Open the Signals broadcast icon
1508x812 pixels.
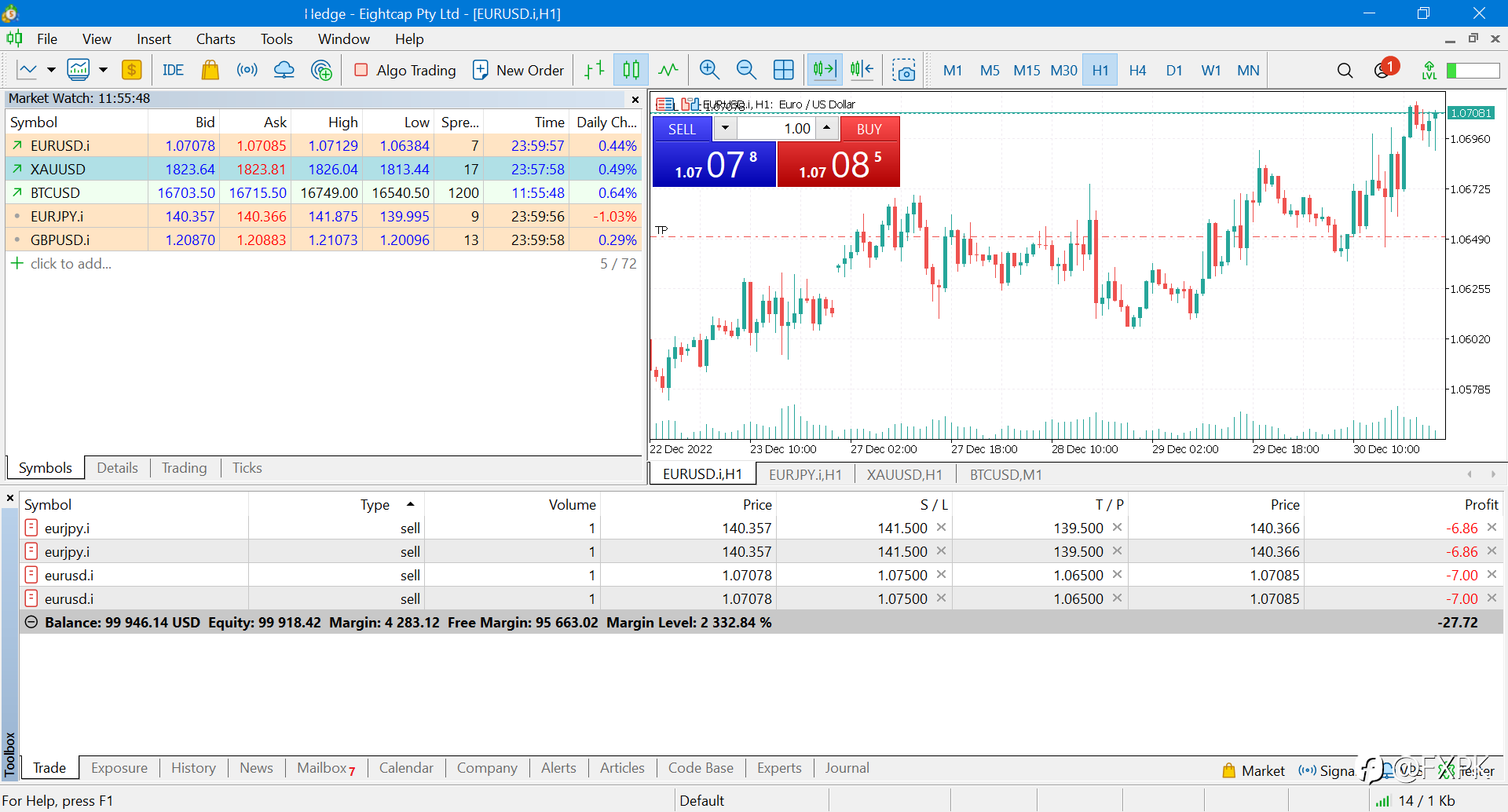click(247, 70)
